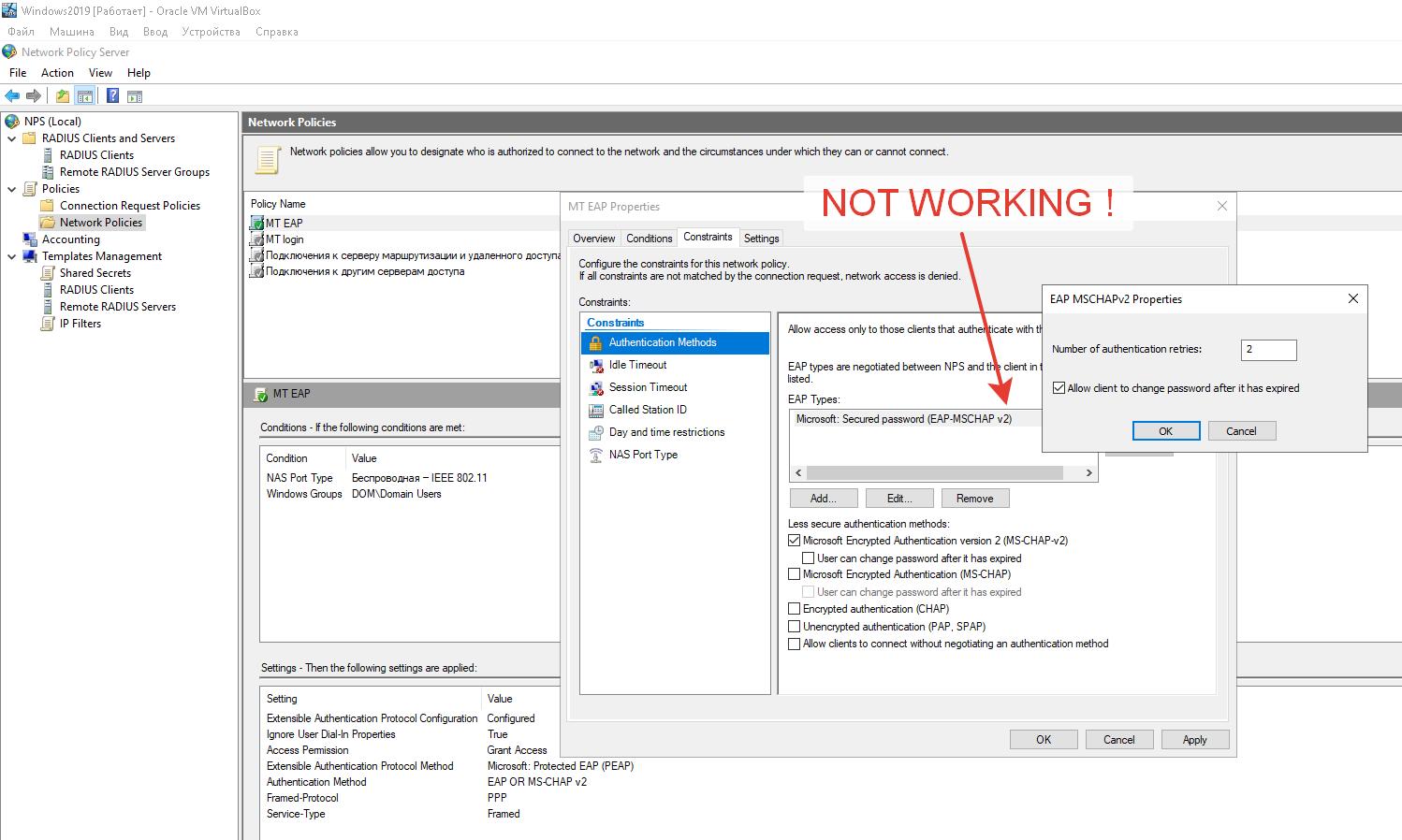
Task: Toggle the Show/Hide Console Tree icon
Action: tap(84, 95)
